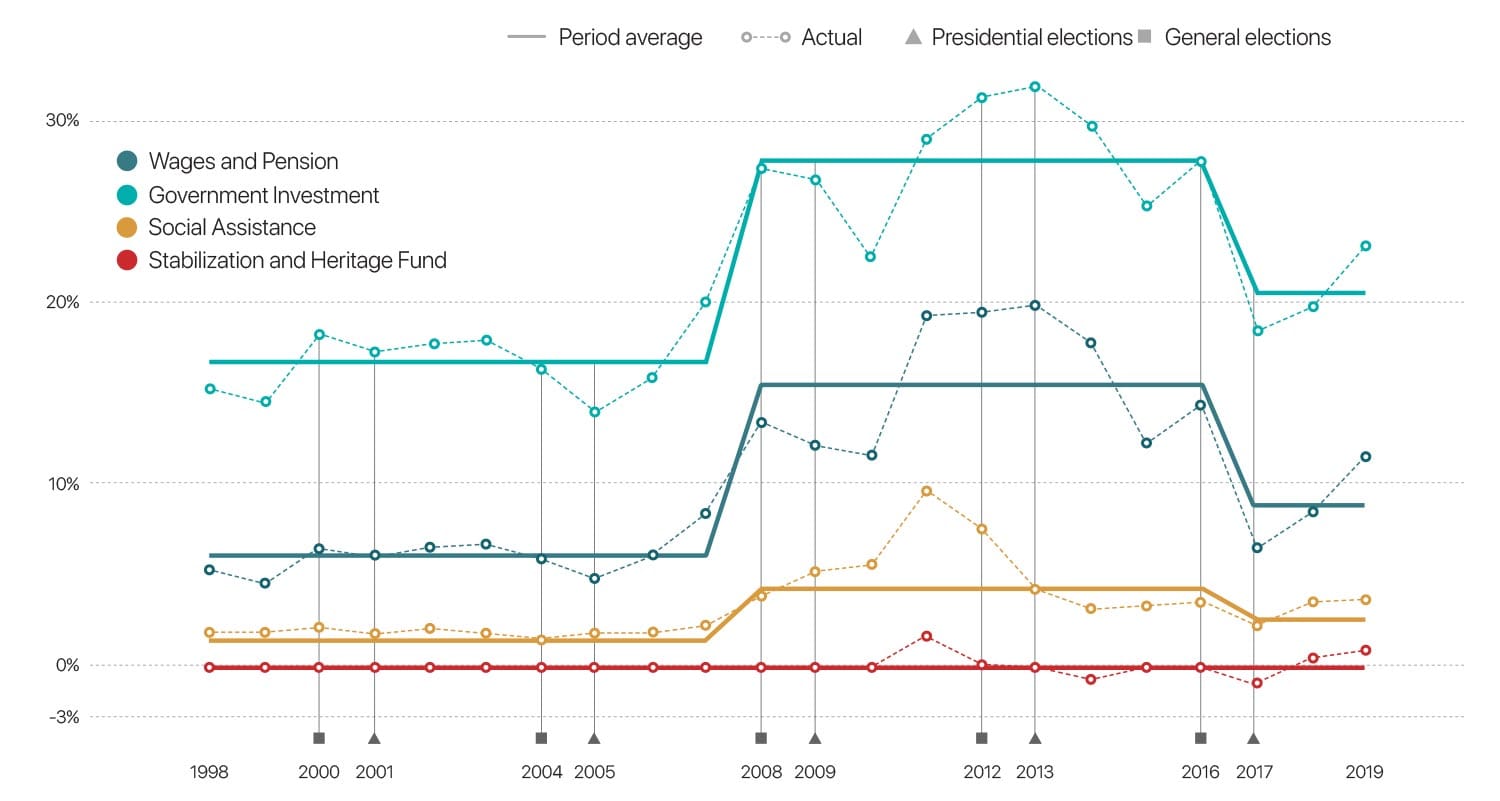Click the Period average legend label

coord(630,38)
